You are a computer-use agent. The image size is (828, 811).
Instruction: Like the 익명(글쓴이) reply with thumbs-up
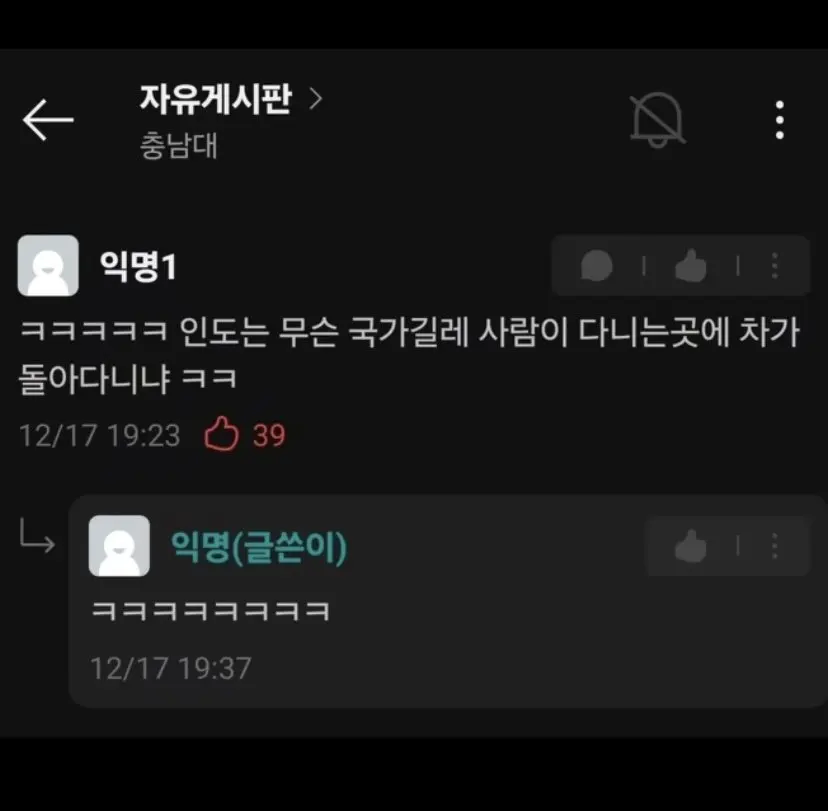(x=691, y=545)
